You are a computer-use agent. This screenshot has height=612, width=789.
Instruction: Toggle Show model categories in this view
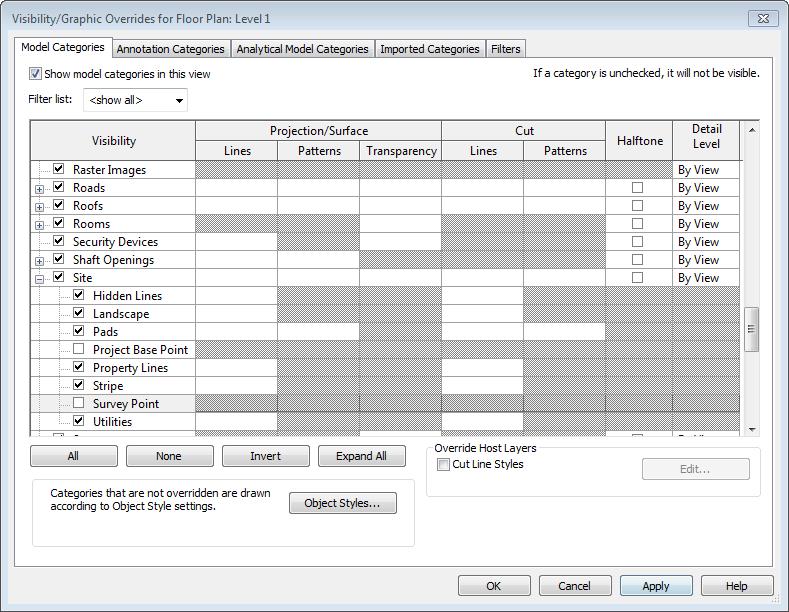35,74
